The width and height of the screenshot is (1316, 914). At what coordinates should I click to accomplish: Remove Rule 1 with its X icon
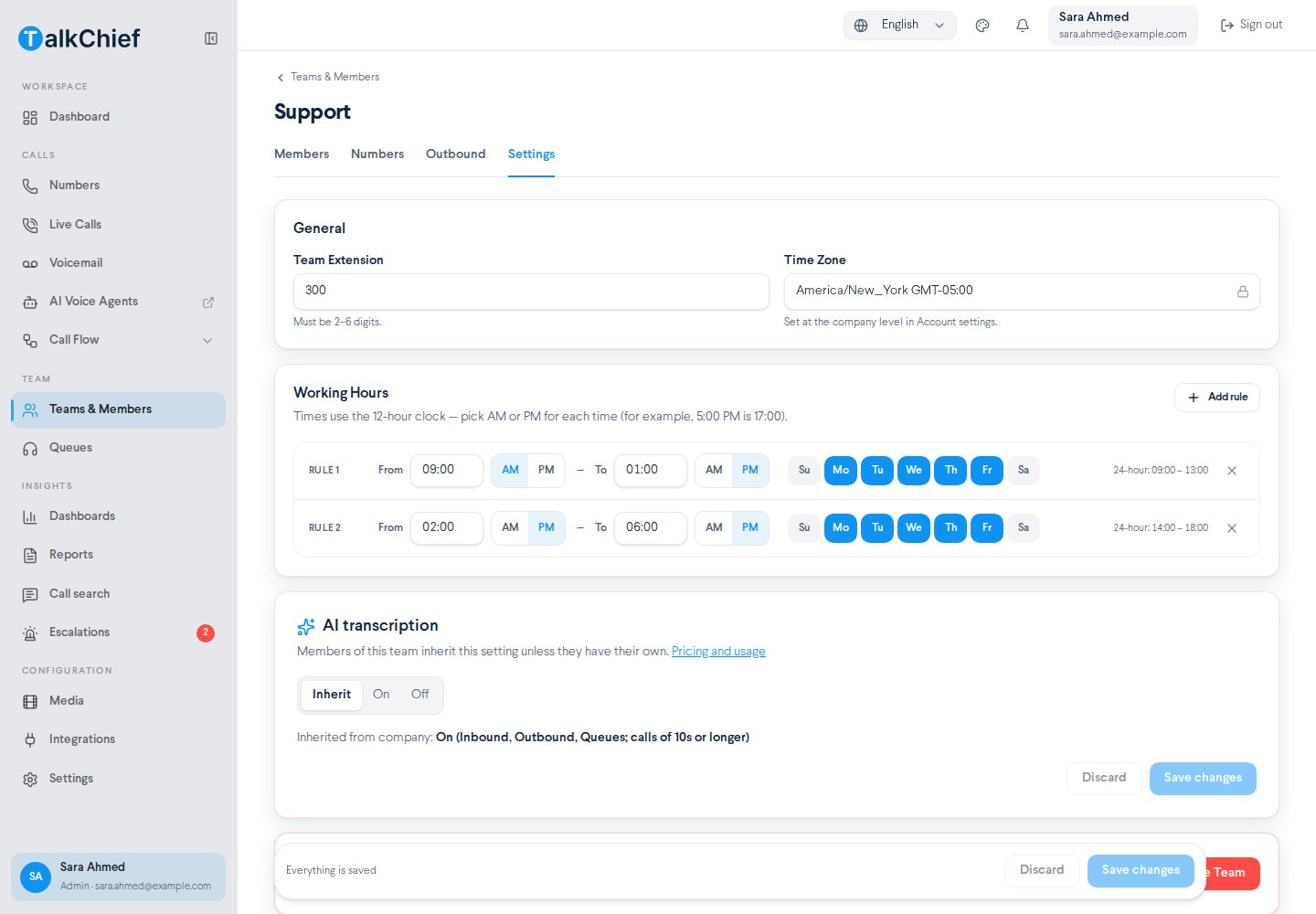1231,471
